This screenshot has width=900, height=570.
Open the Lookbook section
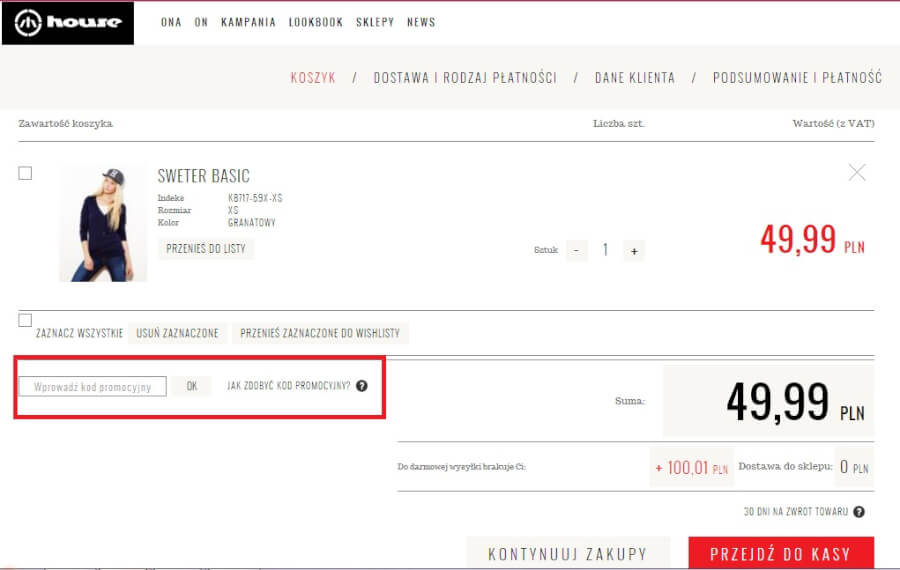[x=315, y=22]
